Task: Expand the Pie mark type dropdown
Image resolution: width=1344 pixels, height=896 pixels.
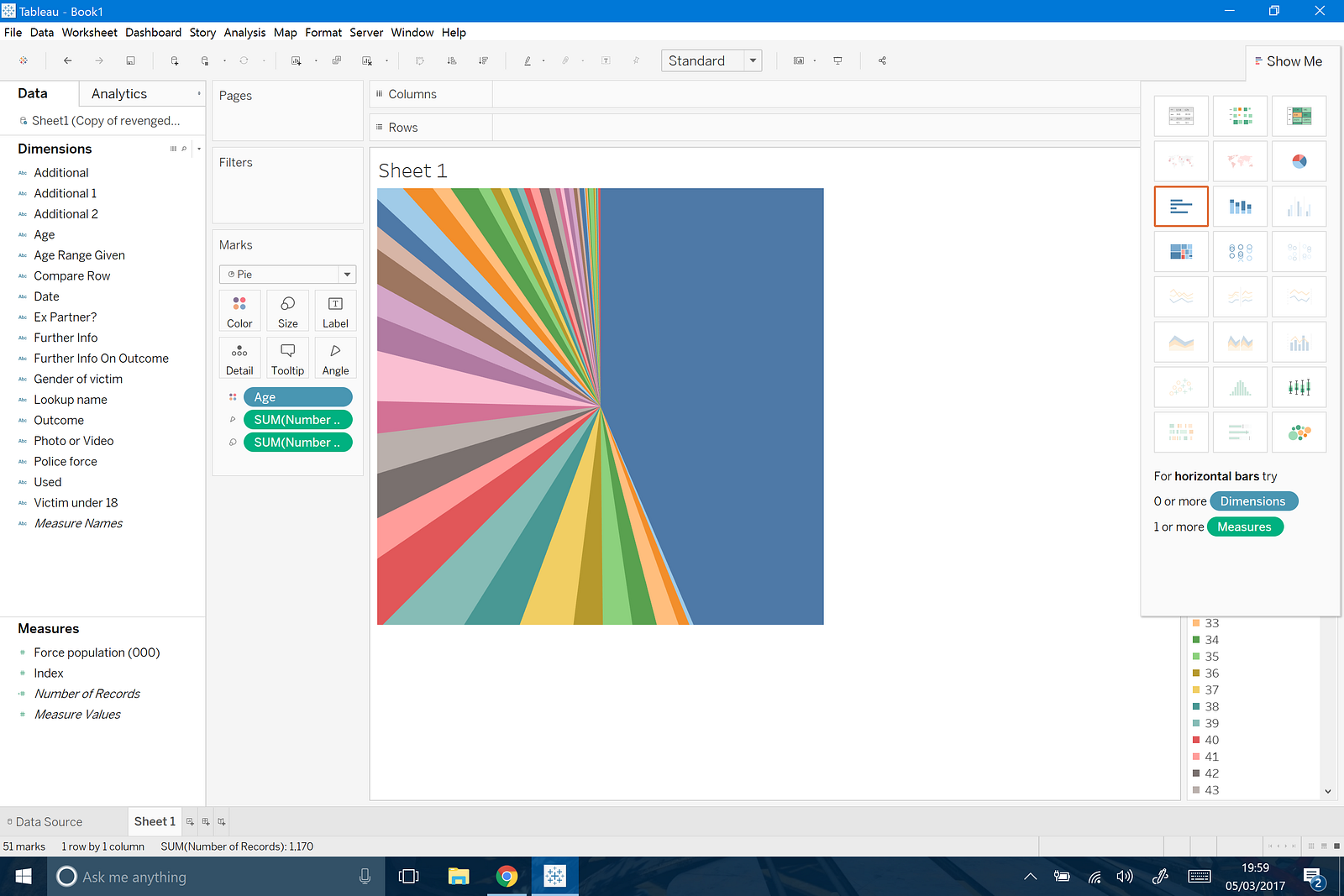Action: click(x=347, y=275)
